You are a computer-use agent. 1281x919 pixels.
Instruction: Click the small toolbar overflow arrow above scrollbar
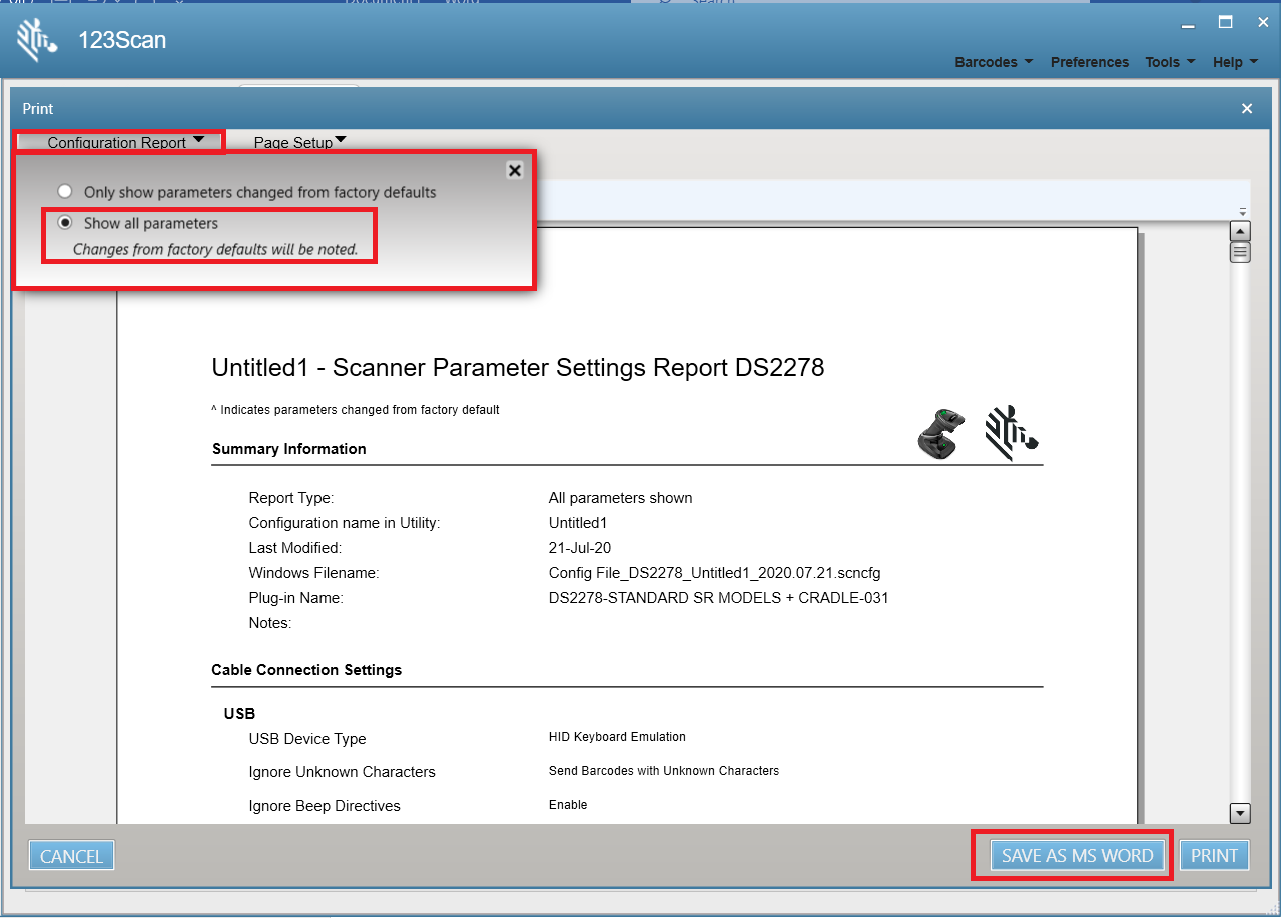click(1243, 212)
